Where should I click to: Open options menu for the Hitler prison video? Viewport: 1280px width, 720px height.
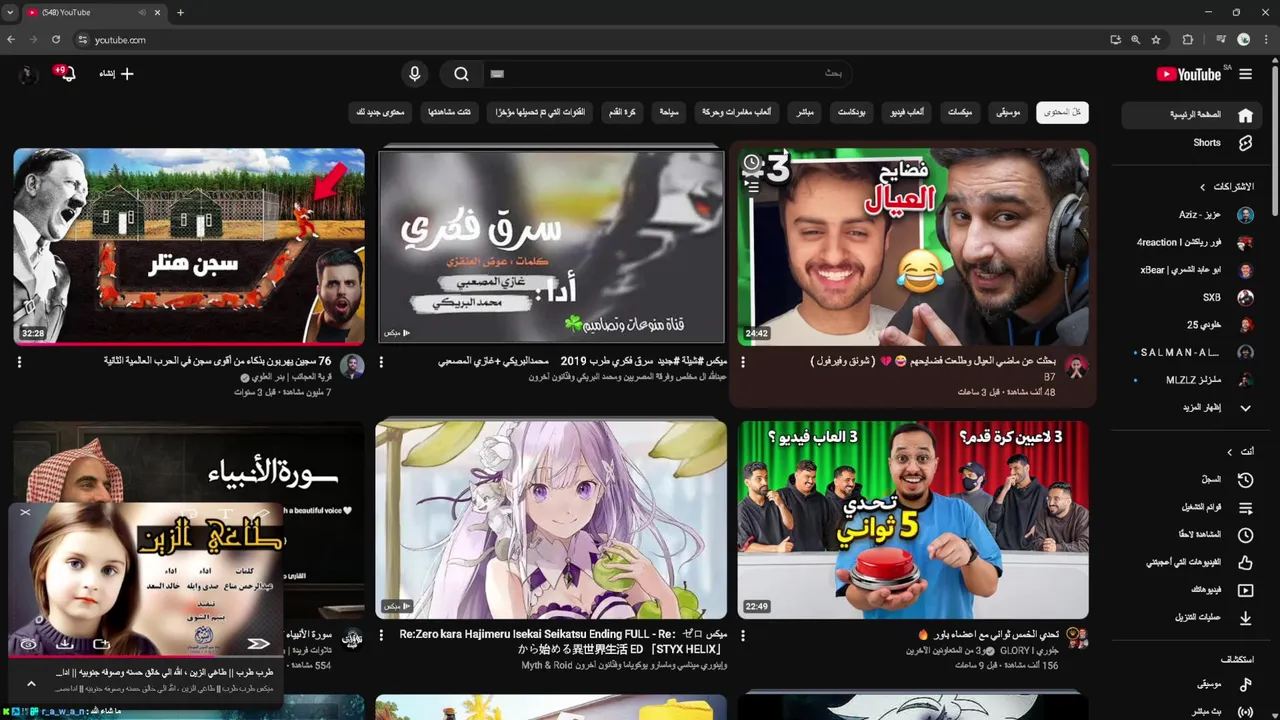click(x=19, y=362)
